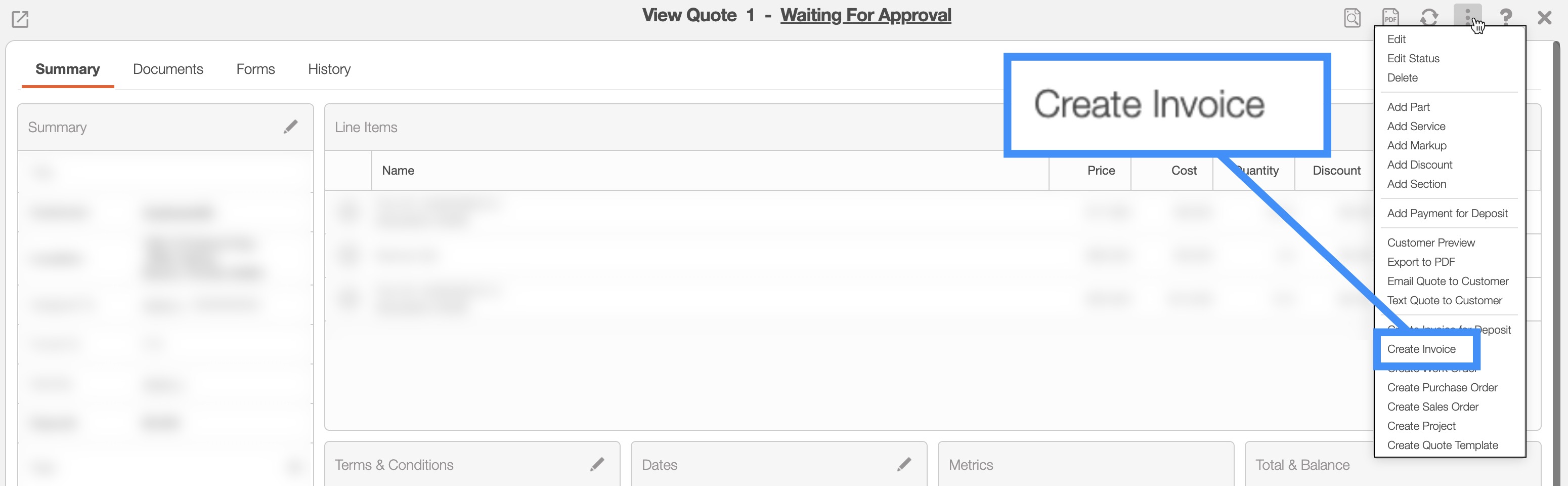Open quote in new window icon
This screenshot has height=486, width=1568.
(x=20, y=19)
